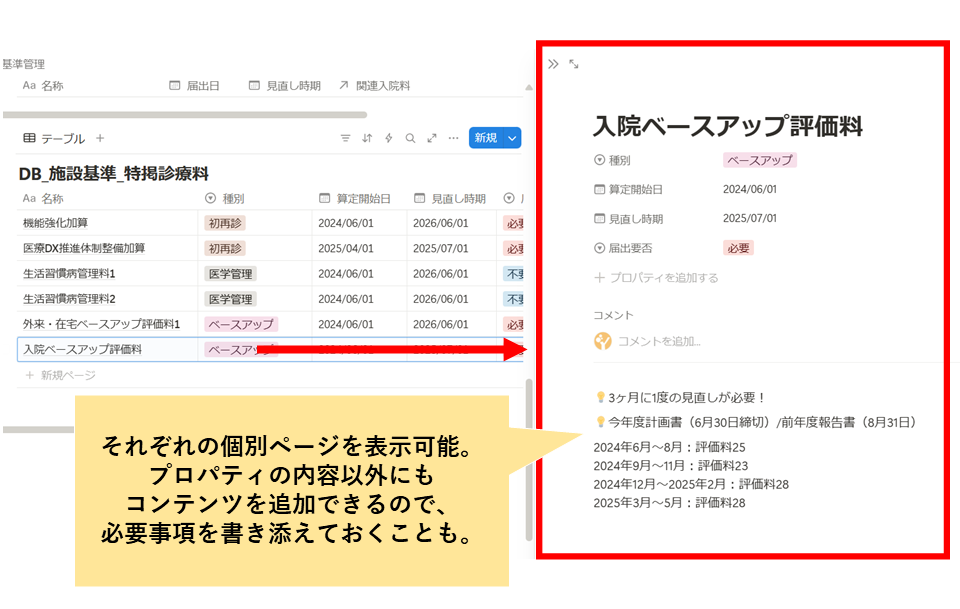Open the 機能強化加算 row
960x609 pixels.
click(56, 223)
